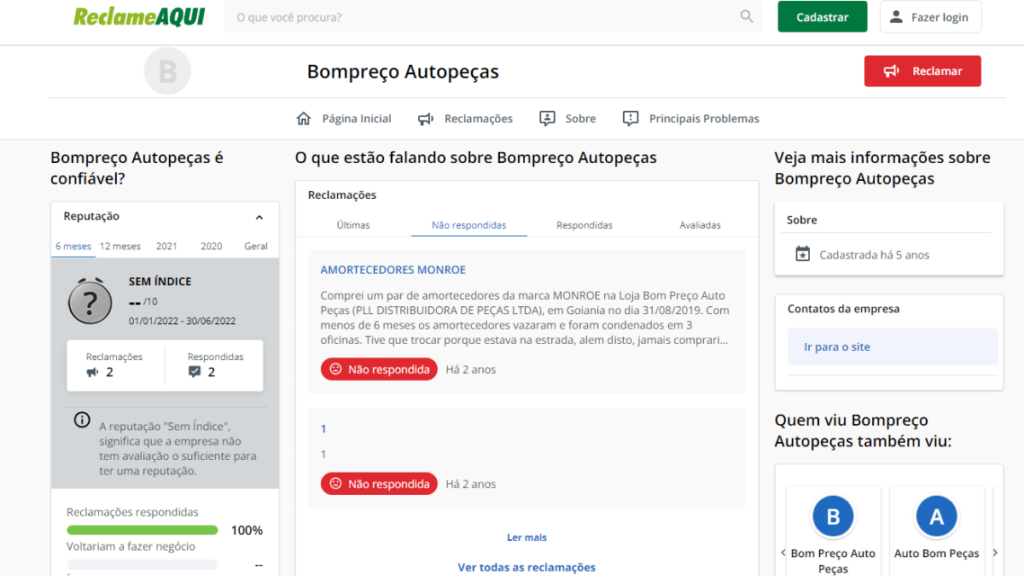Switch to the Respondidas tab
Viewport: 1024px width, 576px height.
[584, 225]
